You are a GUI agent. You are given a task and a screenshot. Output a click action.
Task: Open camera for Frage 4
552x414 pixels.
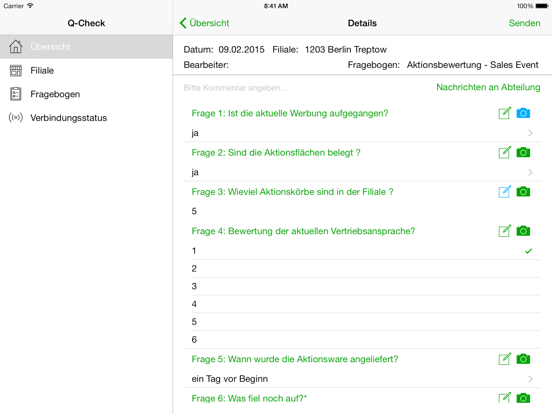[523, 231]
